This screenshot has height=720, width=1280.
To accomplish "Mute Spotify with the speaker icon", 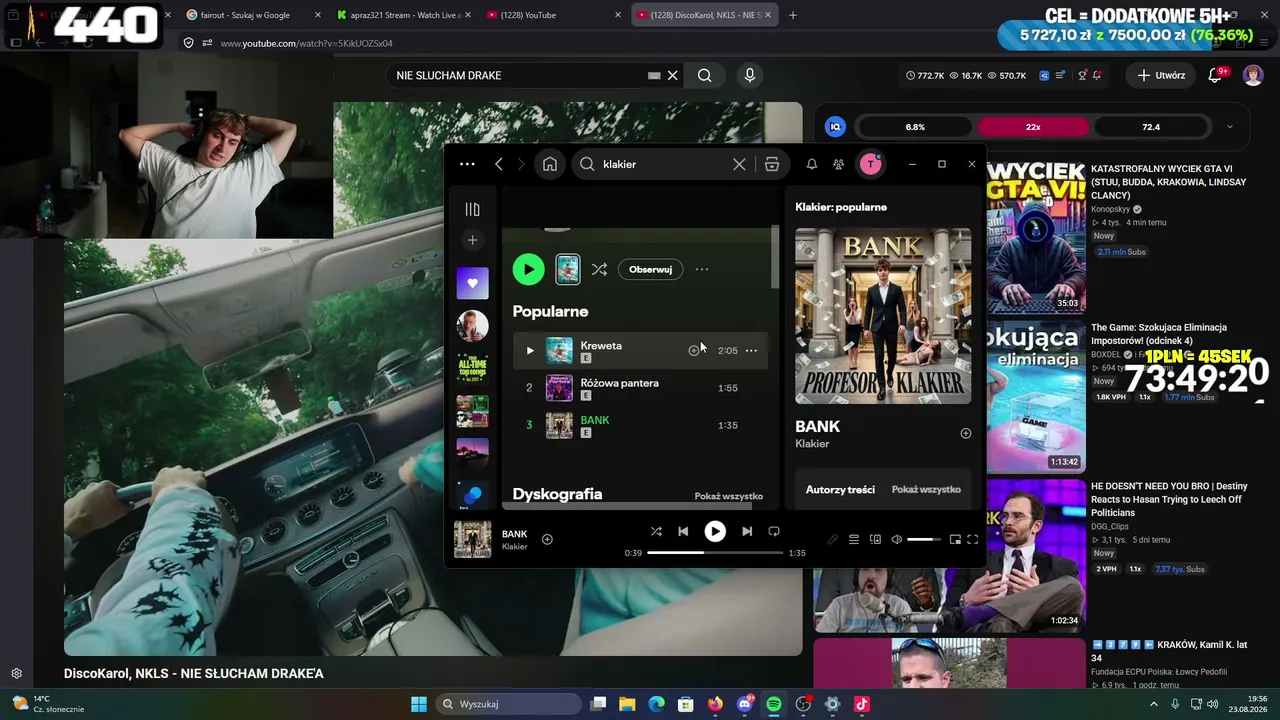I will [897, 540].
